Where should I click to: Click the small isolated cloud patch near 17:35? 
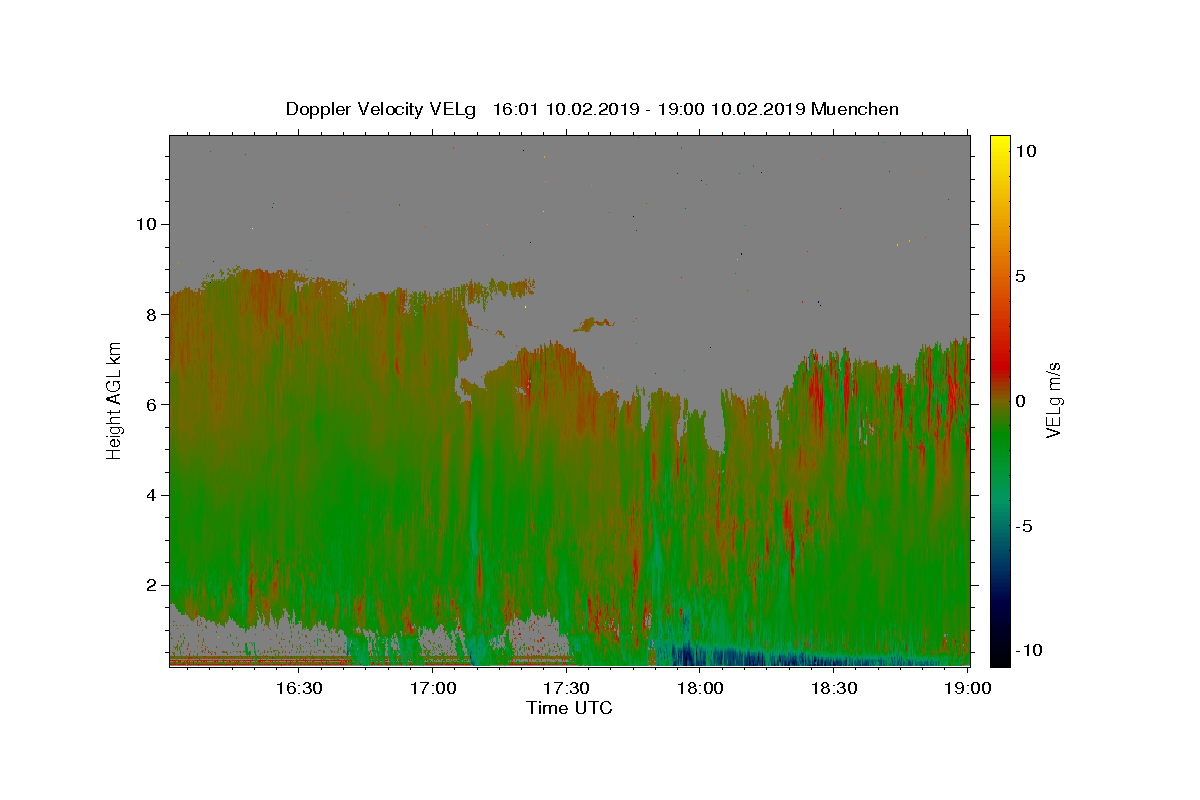pyautogui.click(x=595, y=323)
